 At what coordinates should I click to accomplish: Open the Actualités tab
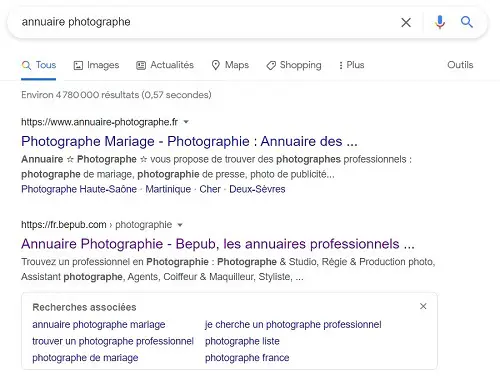pyautogui.click(x=165, y=65)
